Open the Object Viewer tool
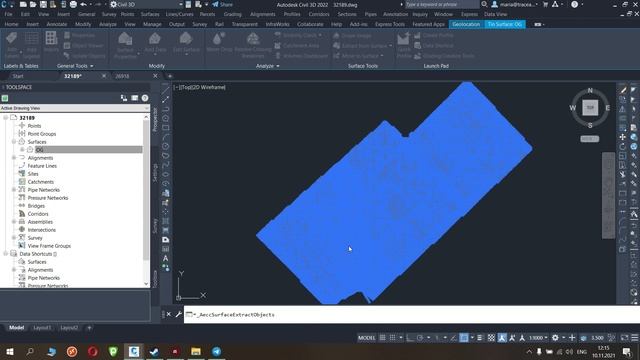640x360 pixels. (84, 46)
